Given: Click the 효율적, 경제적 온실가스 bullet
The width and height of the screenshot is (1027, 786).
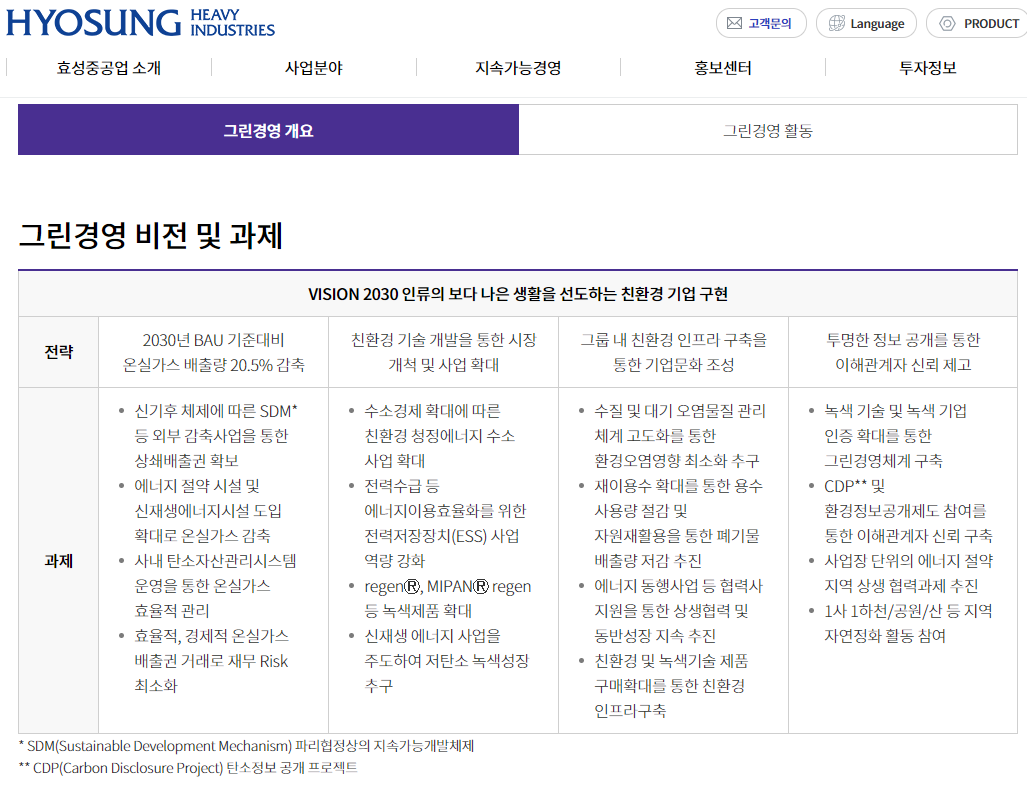Looking at the screenshot, I should point(211,661).
